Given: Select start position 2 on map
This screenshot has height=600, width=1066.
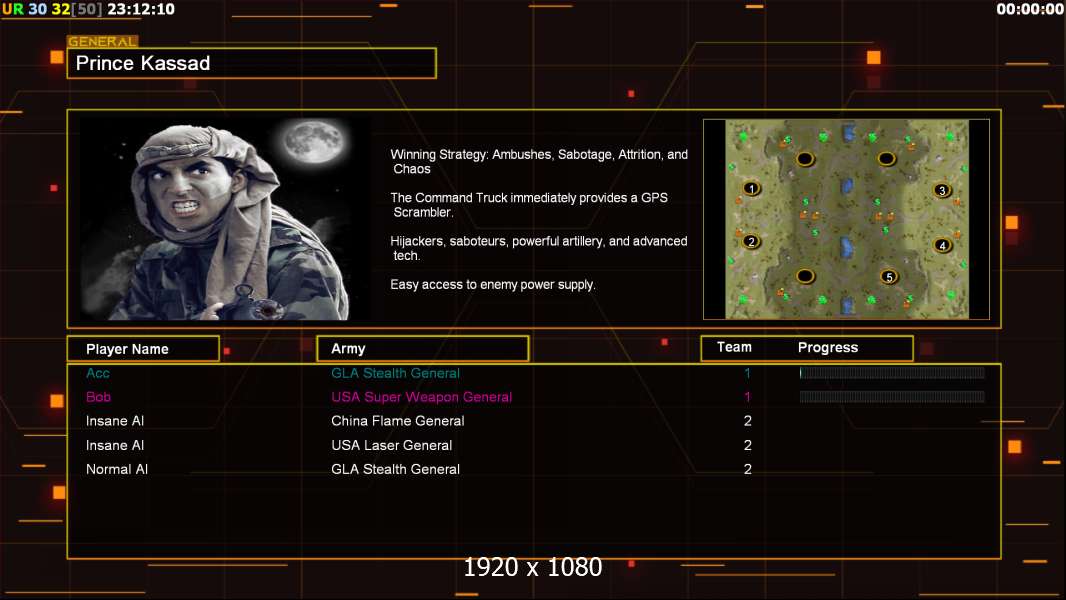Looking at the screenshot, I should pos(751,241).
